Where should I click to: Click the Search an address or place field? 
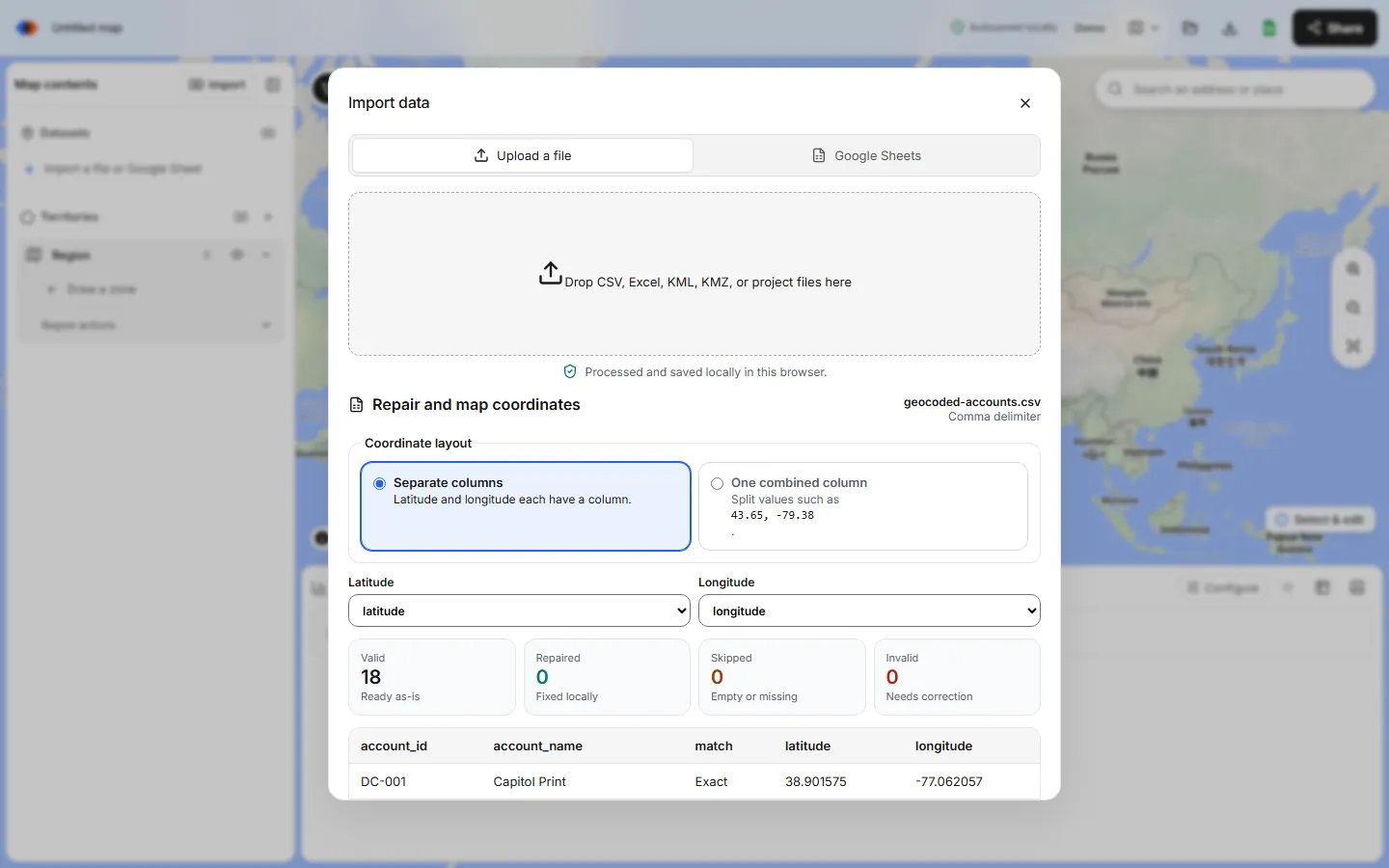tap(1236, 89)
